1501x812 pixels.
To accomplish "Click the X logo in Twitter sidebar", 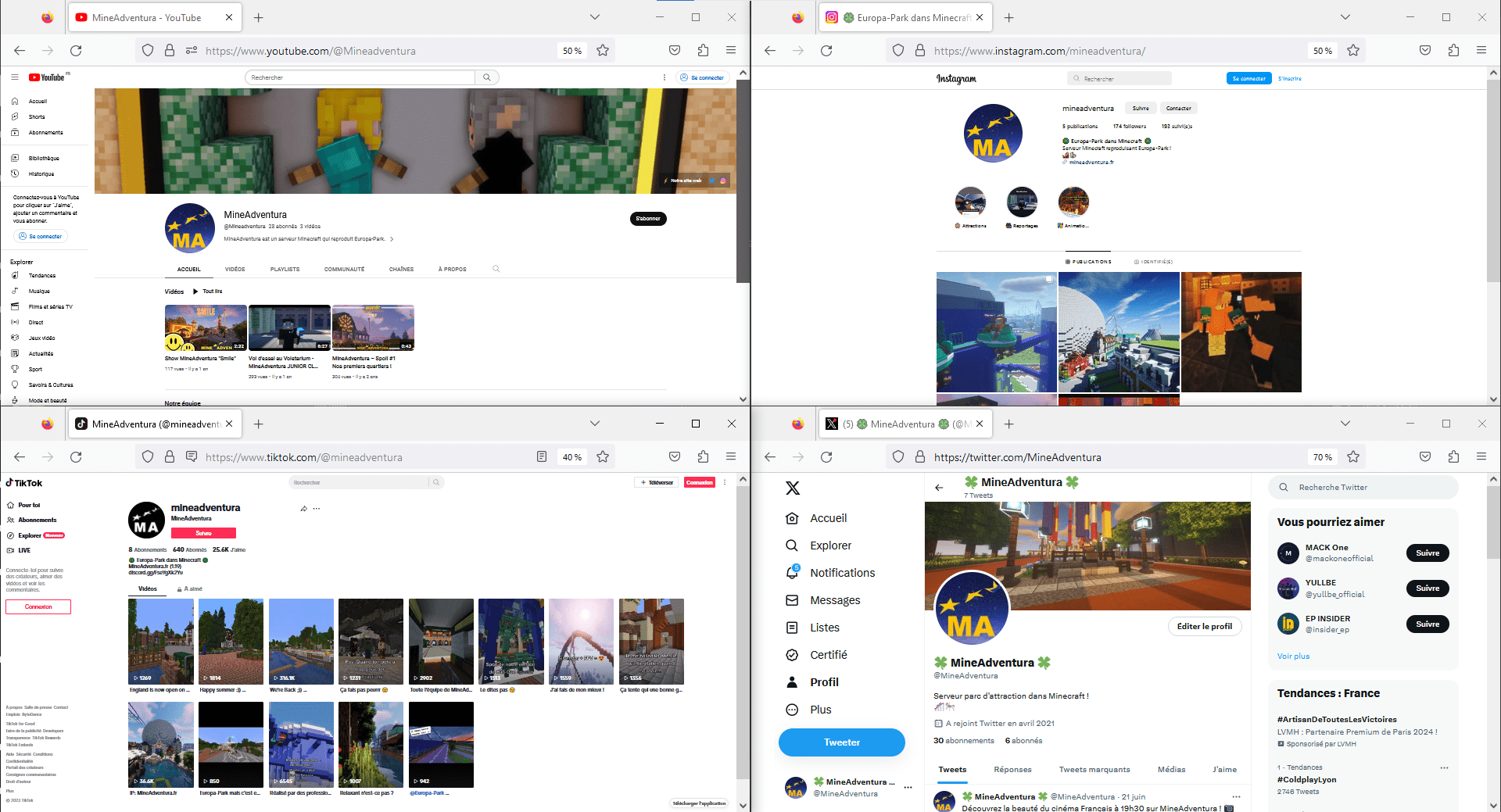I will tap(793, 488).
